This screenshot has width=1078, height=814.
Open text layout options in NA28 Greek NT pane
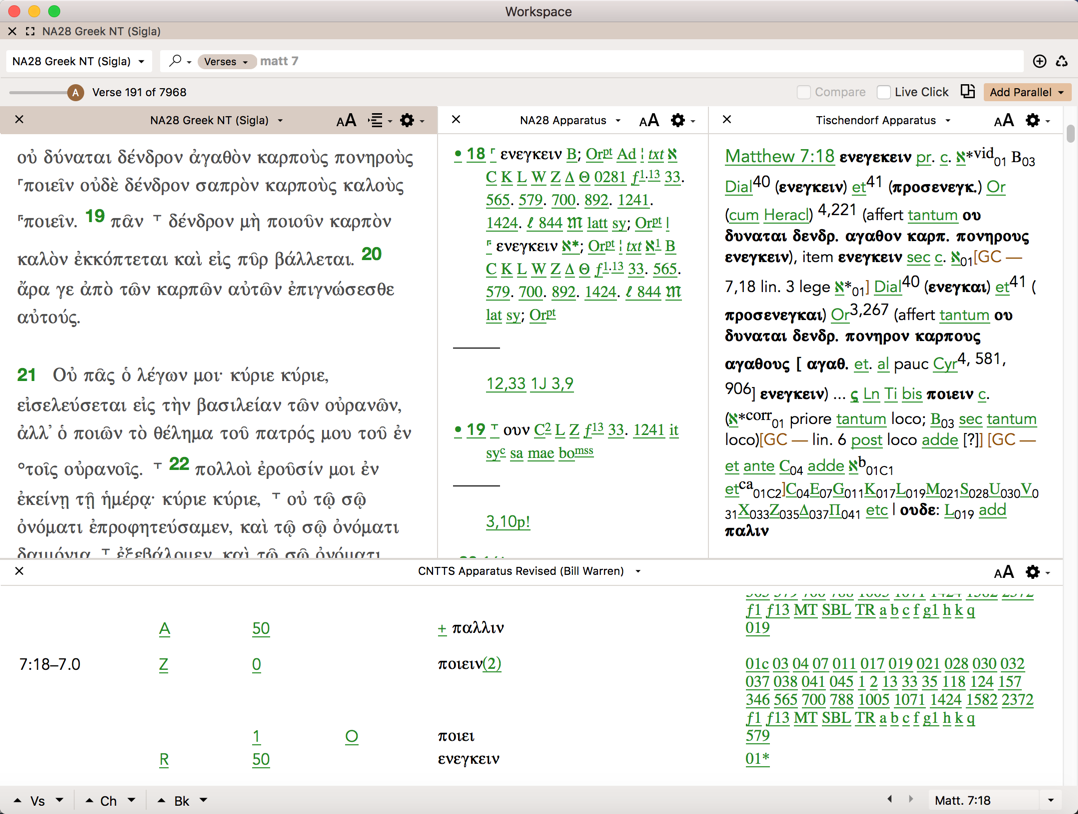[x=380, y=120]
